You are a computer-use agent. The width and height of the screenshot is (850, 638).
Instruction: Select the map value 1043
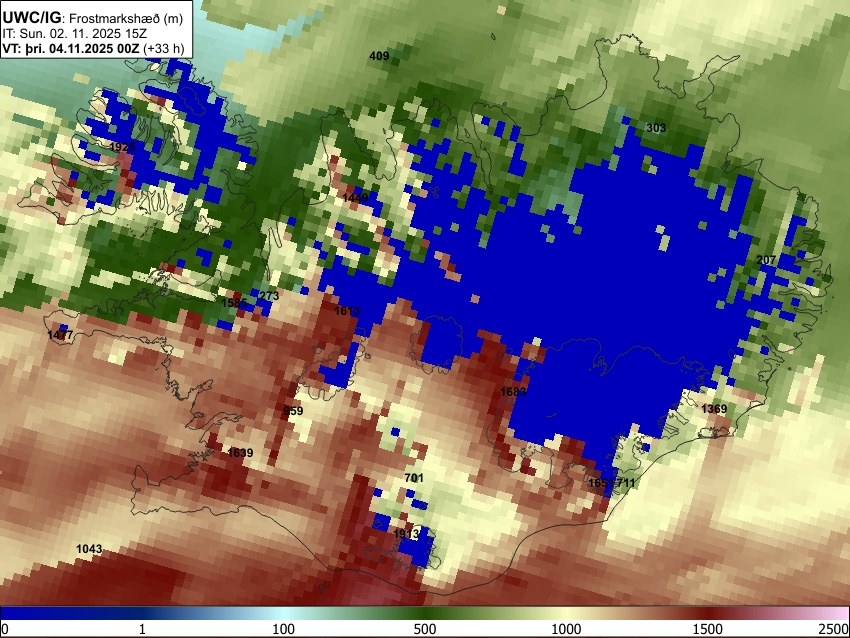(x=89, y=549)
